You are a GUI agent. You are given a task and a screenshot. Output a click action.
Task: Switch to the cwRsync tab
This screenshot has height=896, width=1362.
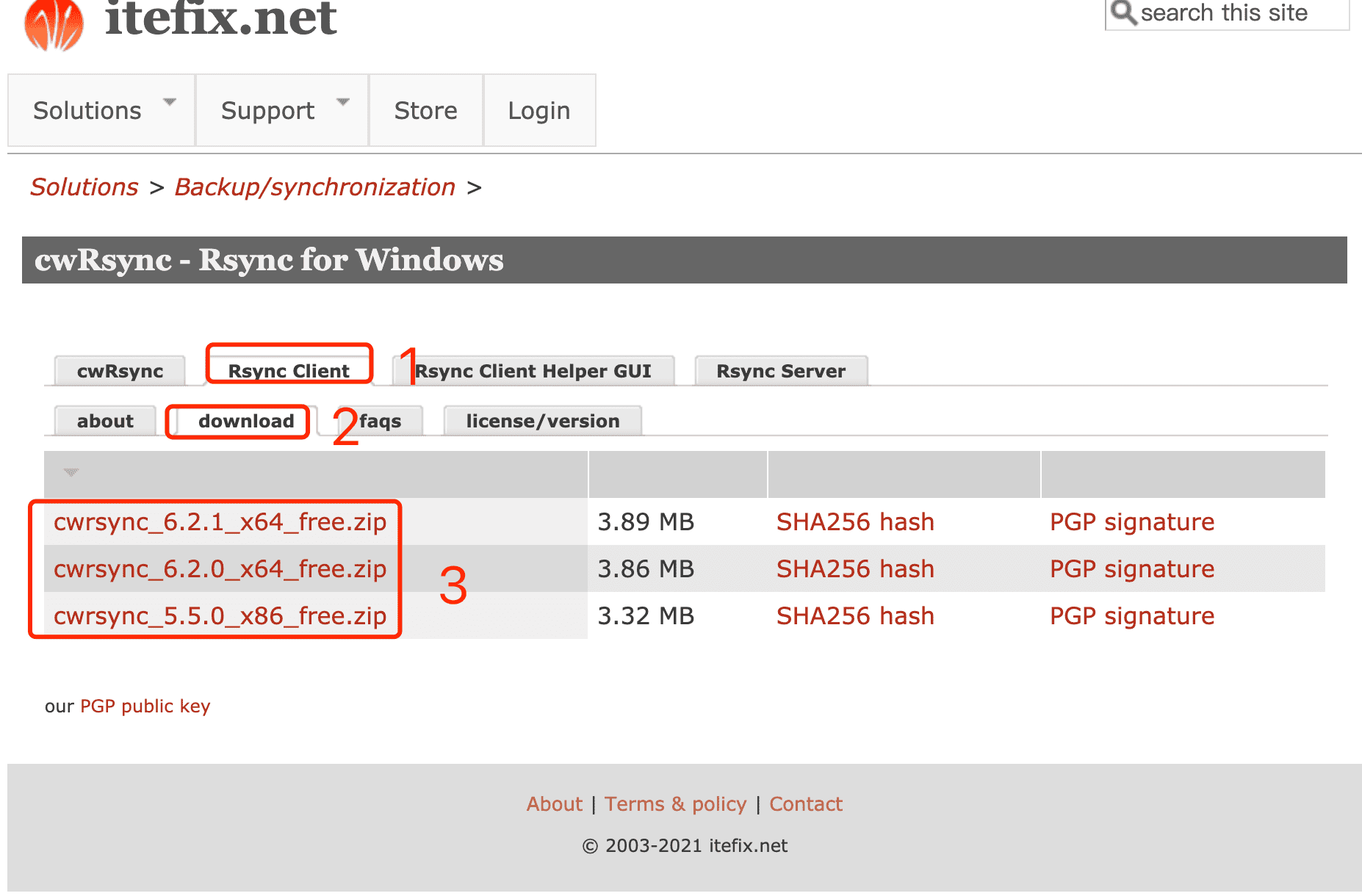pos(120,371)
